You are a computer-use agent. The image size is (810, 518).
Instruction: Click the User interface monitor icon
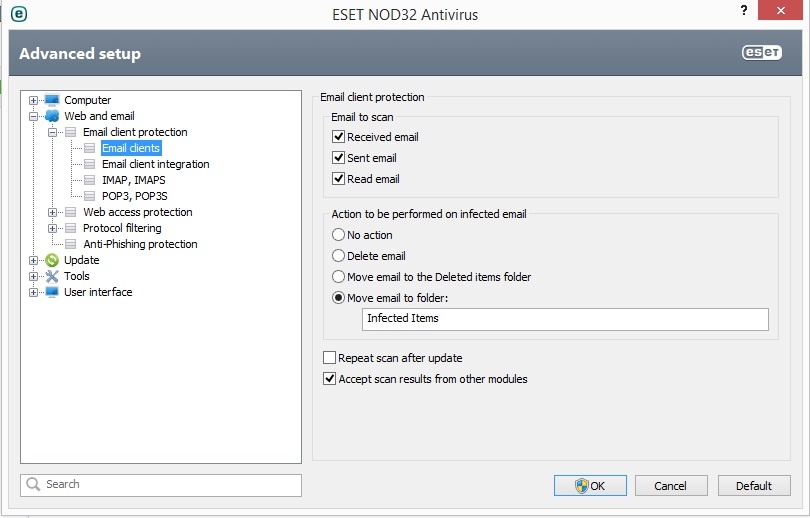(52, 292)
